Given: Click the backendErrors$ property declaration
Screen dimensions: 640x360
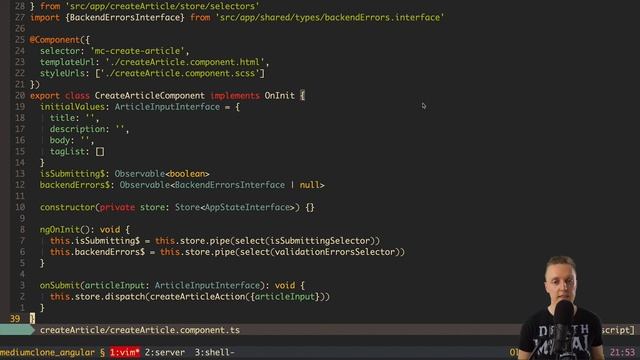Looking at the screenshot, I should tap(75, 185).
